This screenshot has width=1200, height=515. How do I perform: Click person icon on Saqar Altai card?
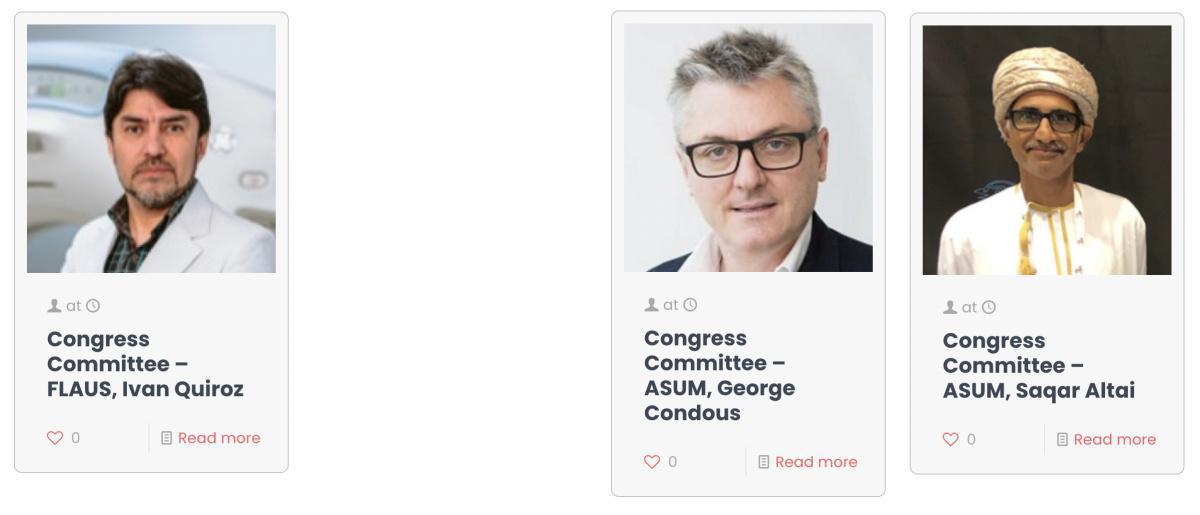click(x=950, y=307)
